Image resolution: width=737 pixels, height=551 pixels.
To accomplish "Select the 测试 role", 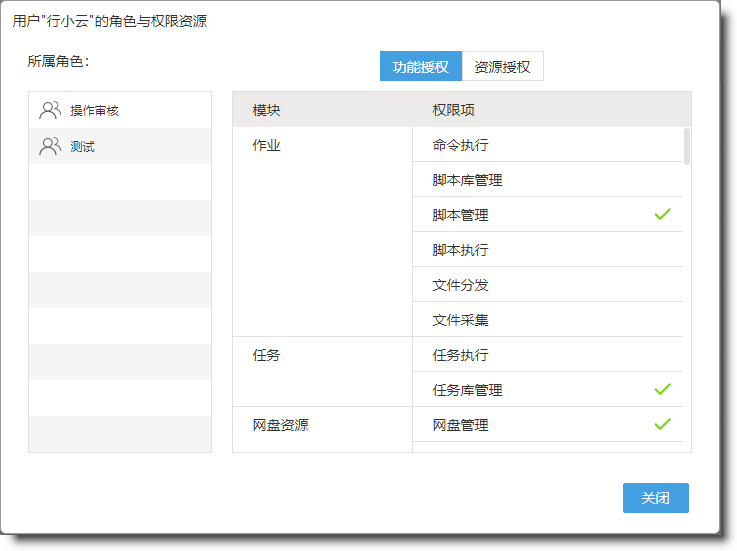I will coord(83,146).
